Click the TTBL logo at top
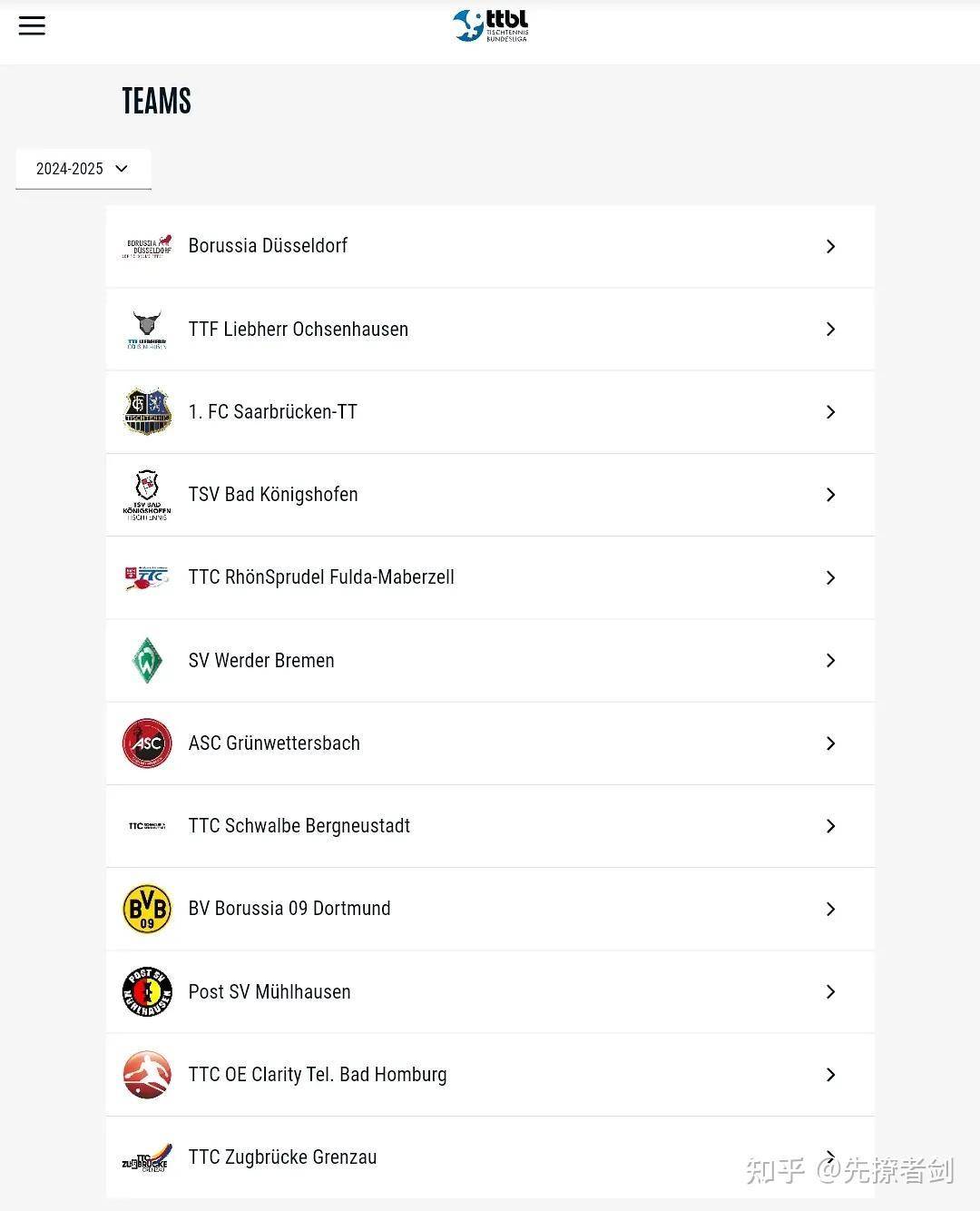980x1211 pixels. pos(490,25)
